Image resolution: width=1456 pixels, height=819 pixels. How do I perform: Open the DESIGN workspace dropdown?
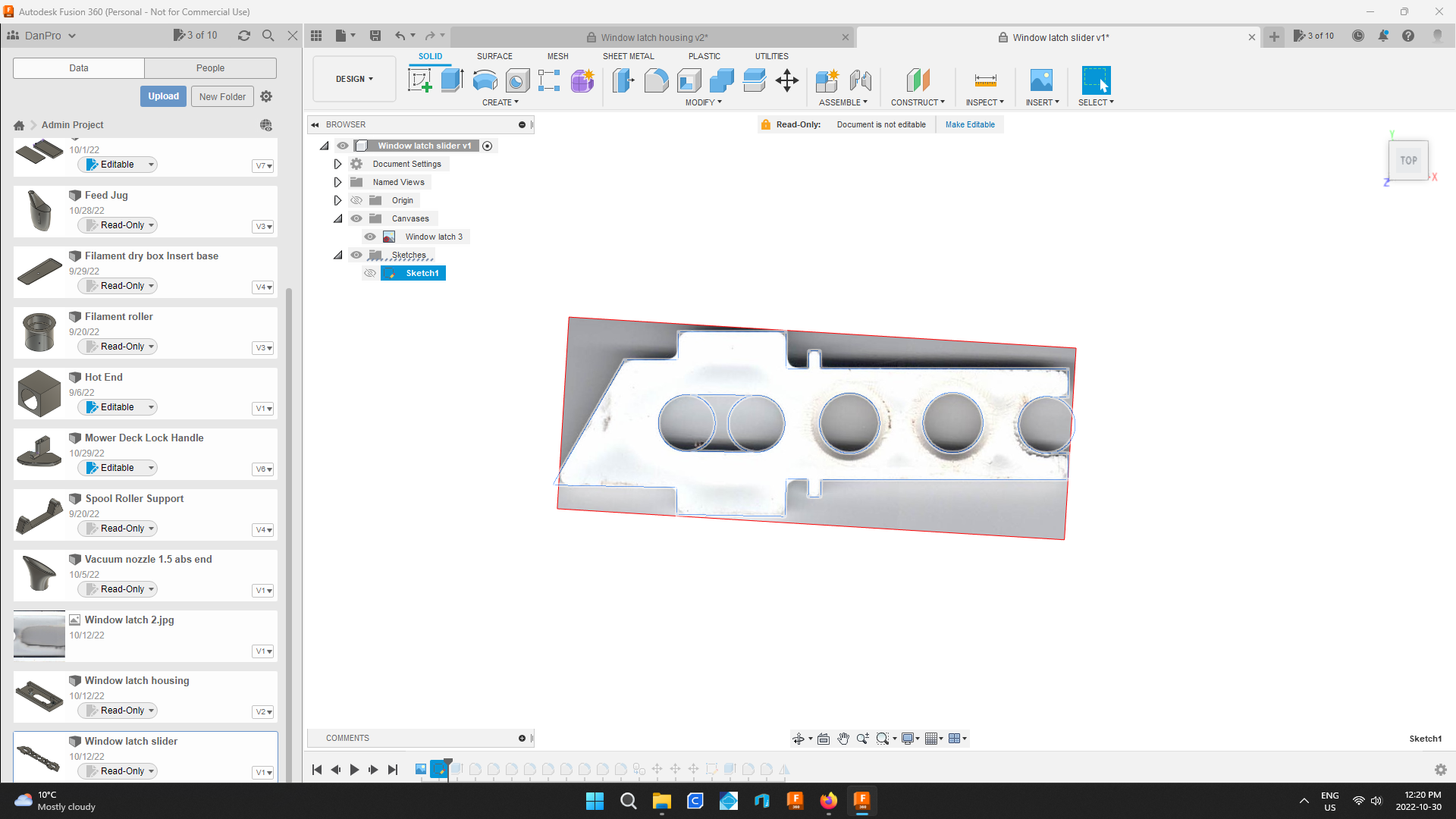tap(353, 78)
